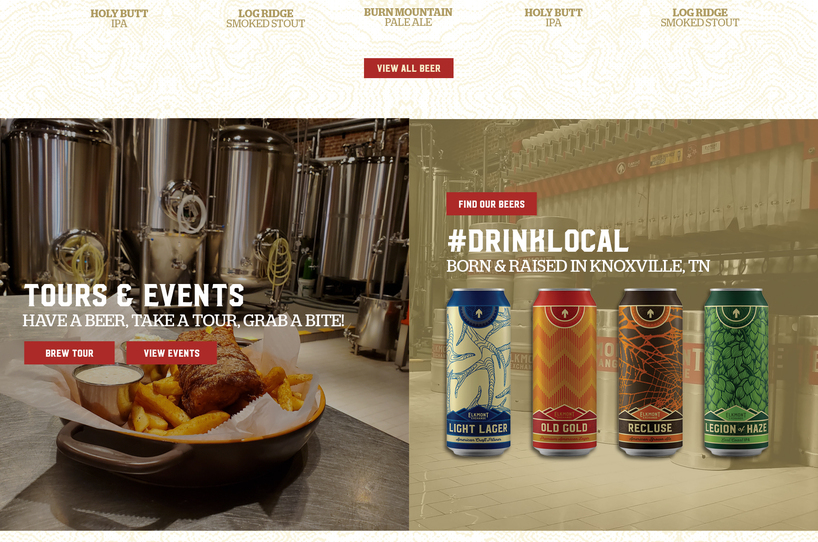Viewport: 818px width, 542px height.
Task: Click the Find Our Beers button
Action: pos(491,204)
